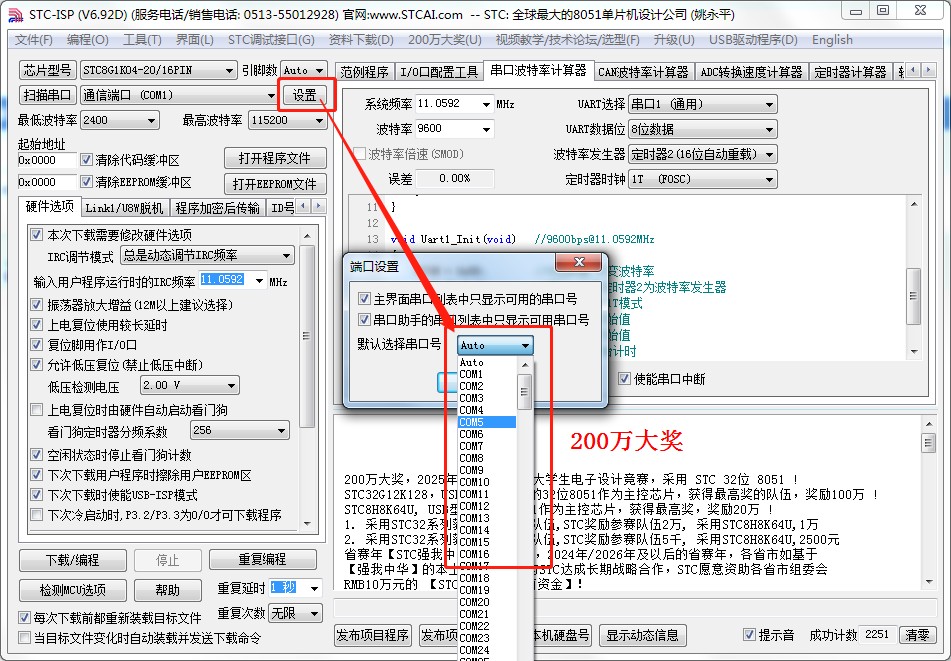951x661 pixels.
Task: Open UART选择 串口1 dropdown
Action: tap(702, 104)
